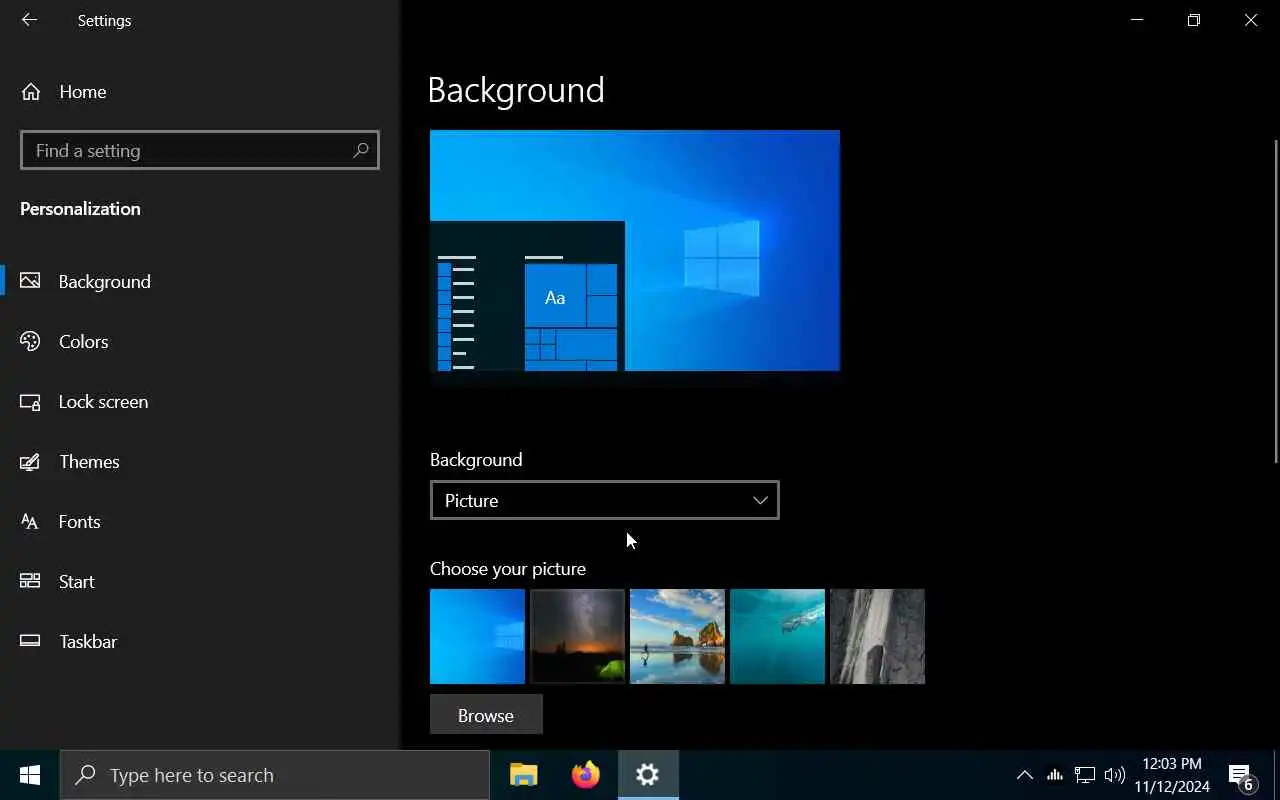Screen dimensions: 1280x800
Task: Choose the night sky tent wallpaper thumbnail
Action: pos(577,636)
